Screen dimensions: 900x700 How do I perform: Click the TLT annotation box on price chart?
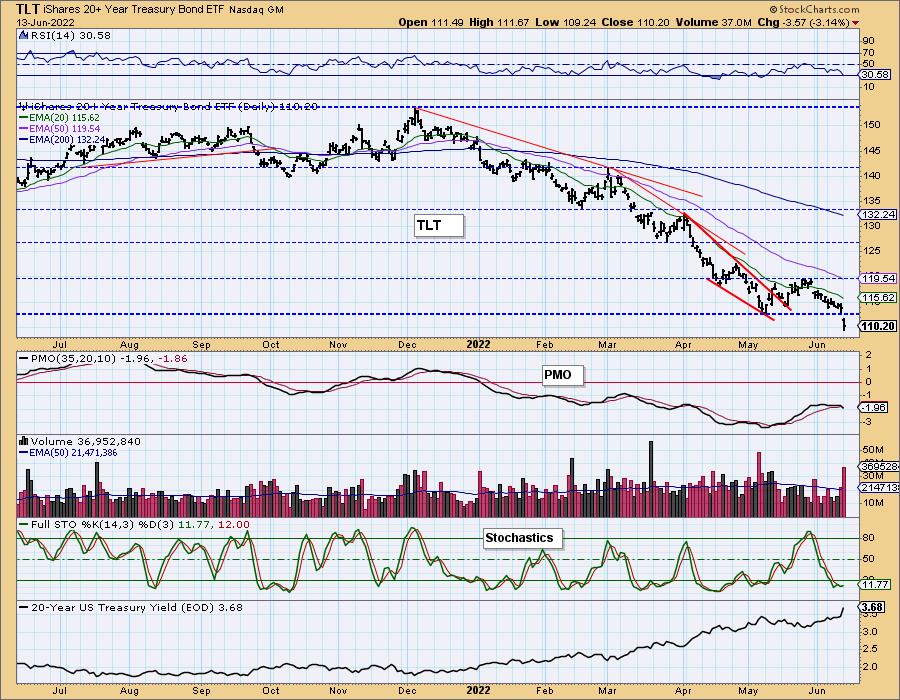click(x=439, y=225)
